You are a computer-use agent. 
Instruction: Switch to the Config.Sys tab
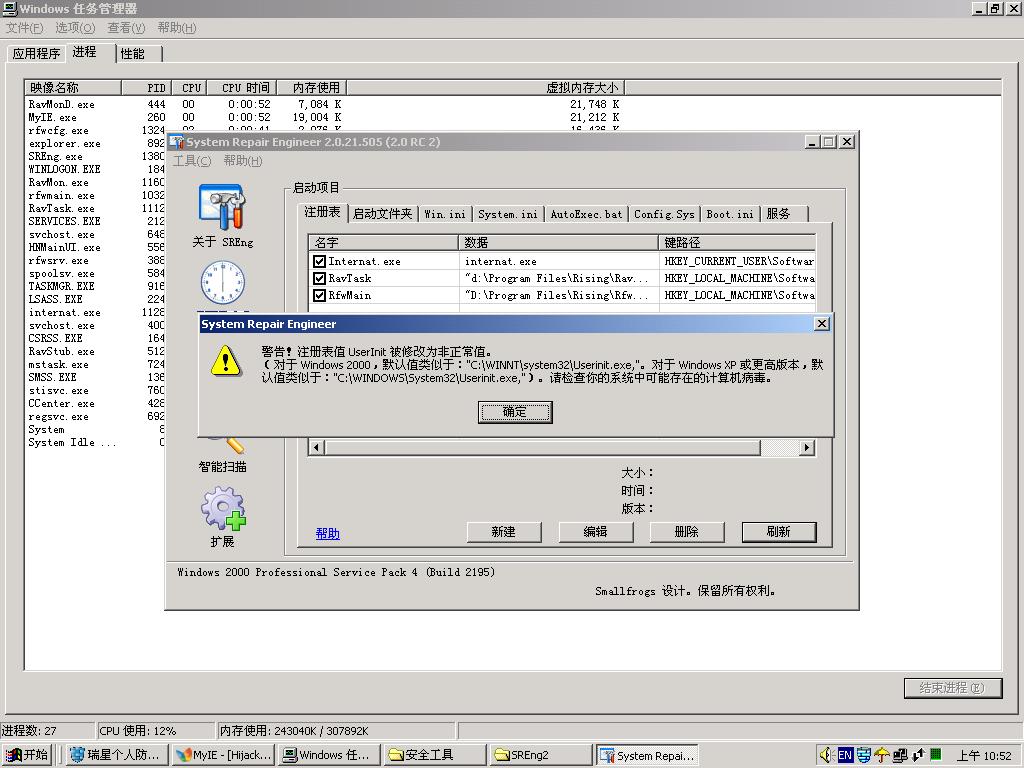[x=664, y=214]
